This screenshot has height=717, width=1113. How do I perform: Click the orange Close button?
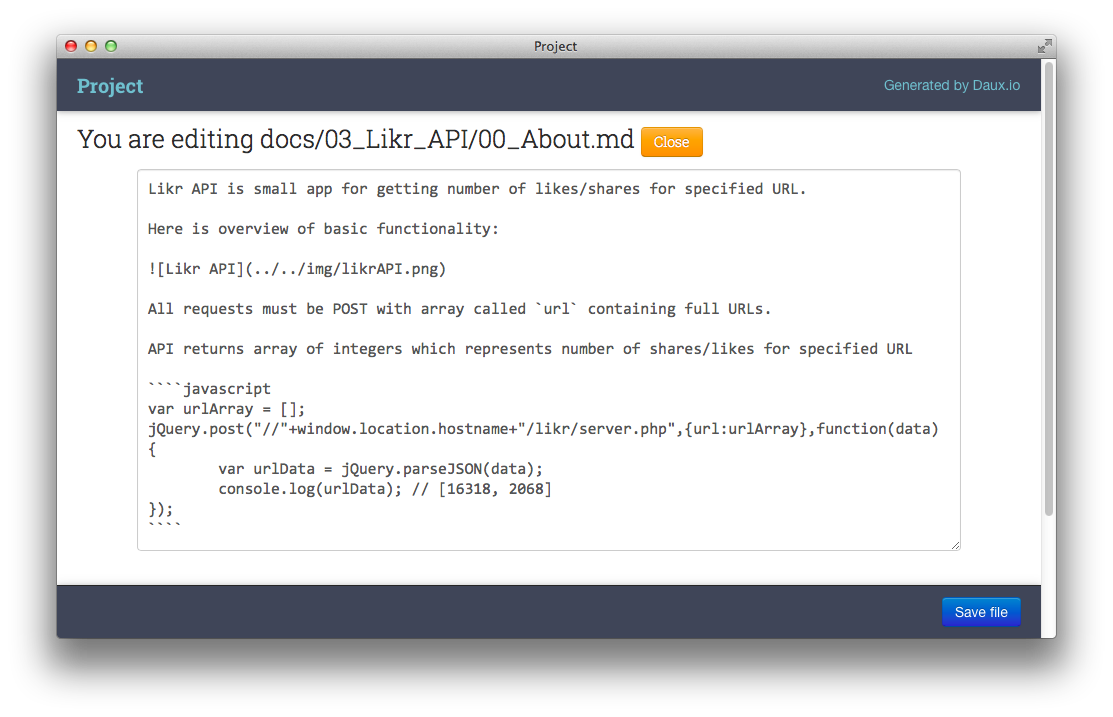click(x=671, y=142)
